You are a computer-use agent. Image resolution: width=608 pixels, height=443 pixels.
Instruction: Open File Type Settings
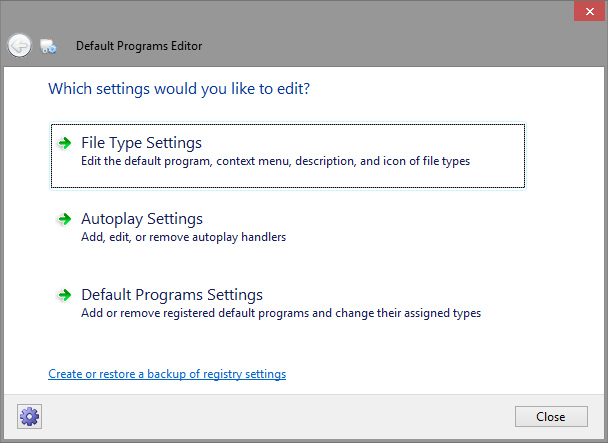point(141,143)
